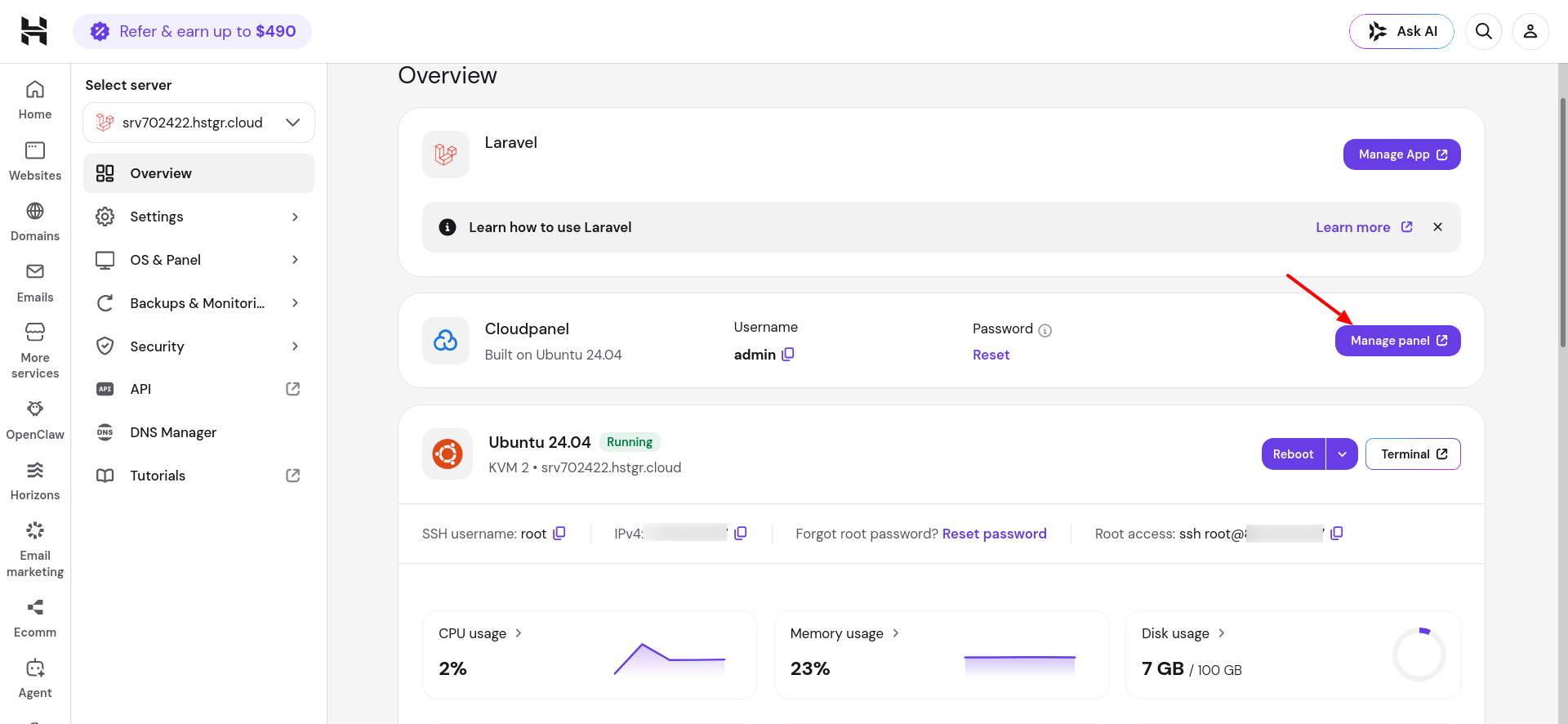Open the Terminal button
This screenshot has width=1568, height=724.
point(1413,454)
